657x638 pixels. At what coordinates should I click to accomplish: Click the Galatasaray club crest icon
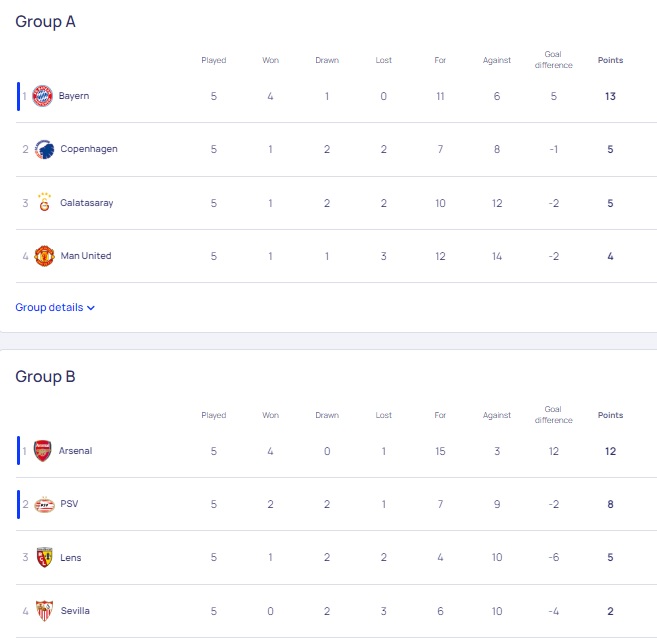pyautogui.click(x=43, y=202)
